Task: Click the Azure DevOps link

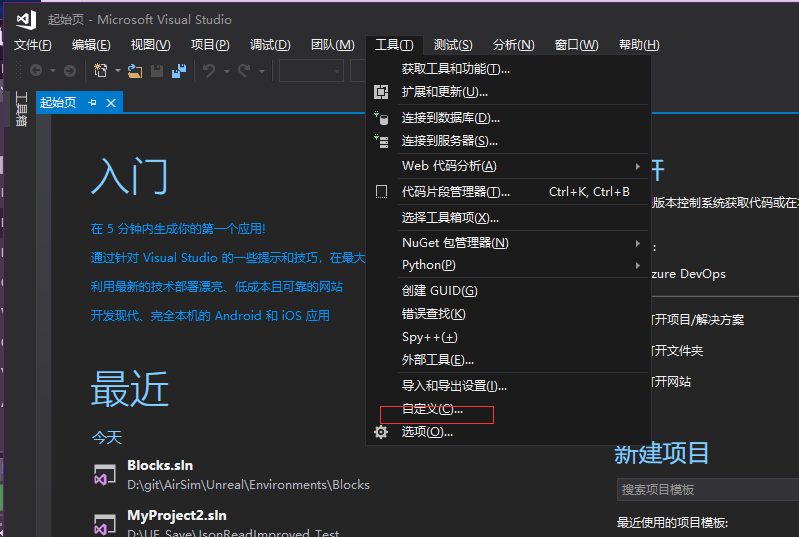Action: point(688,274)
